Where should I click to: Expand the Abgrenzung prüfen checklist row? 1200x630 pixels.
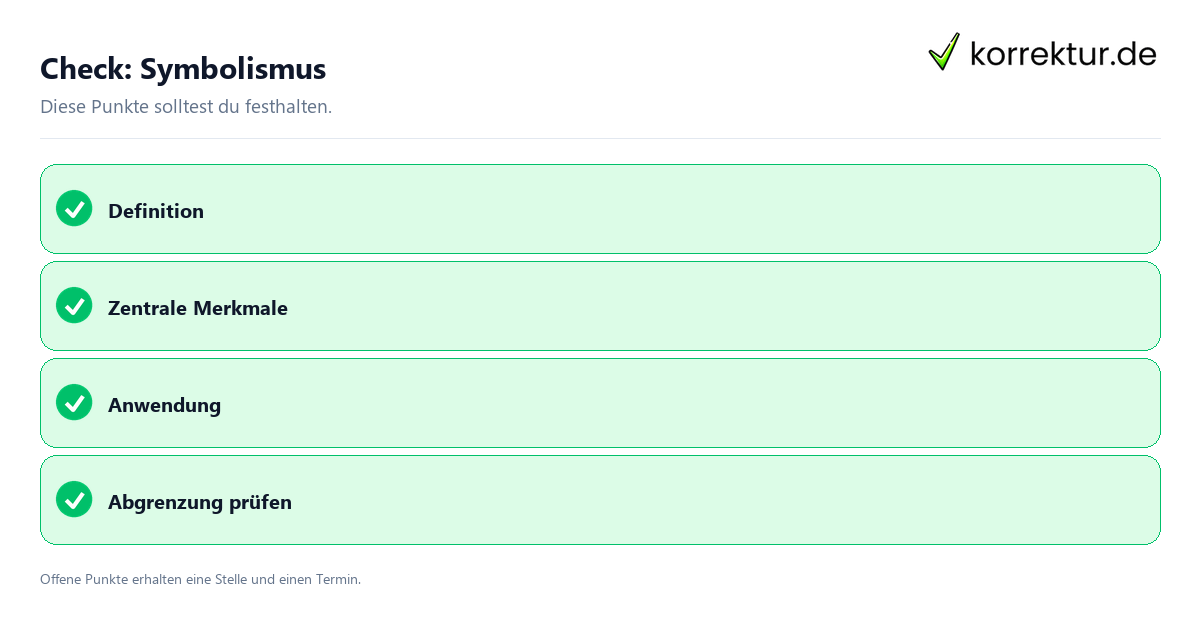[x=600, y=500]
